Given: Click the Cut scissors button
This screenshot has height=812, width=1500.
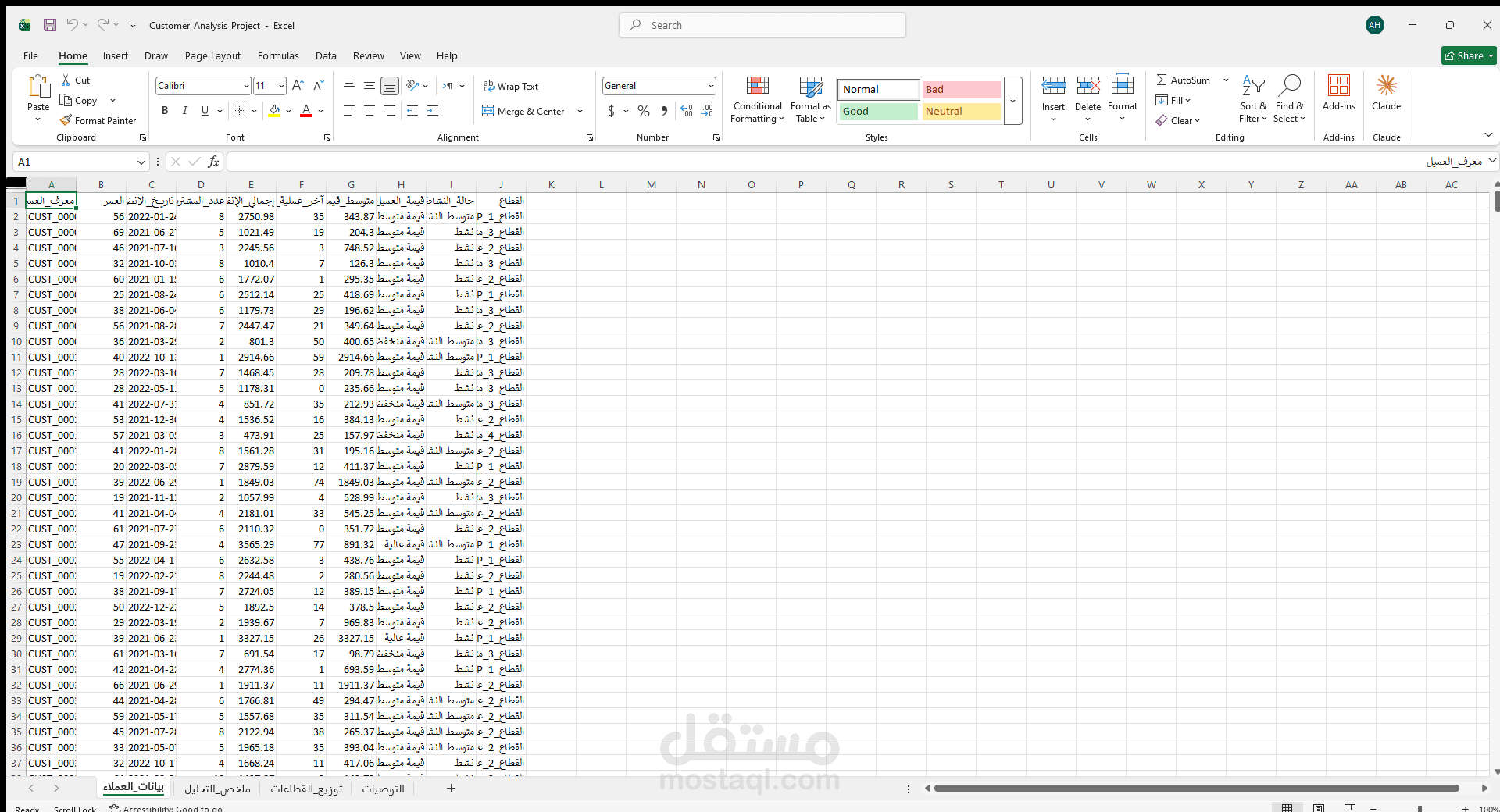Looking at the screenshot, I should (75, 80).
